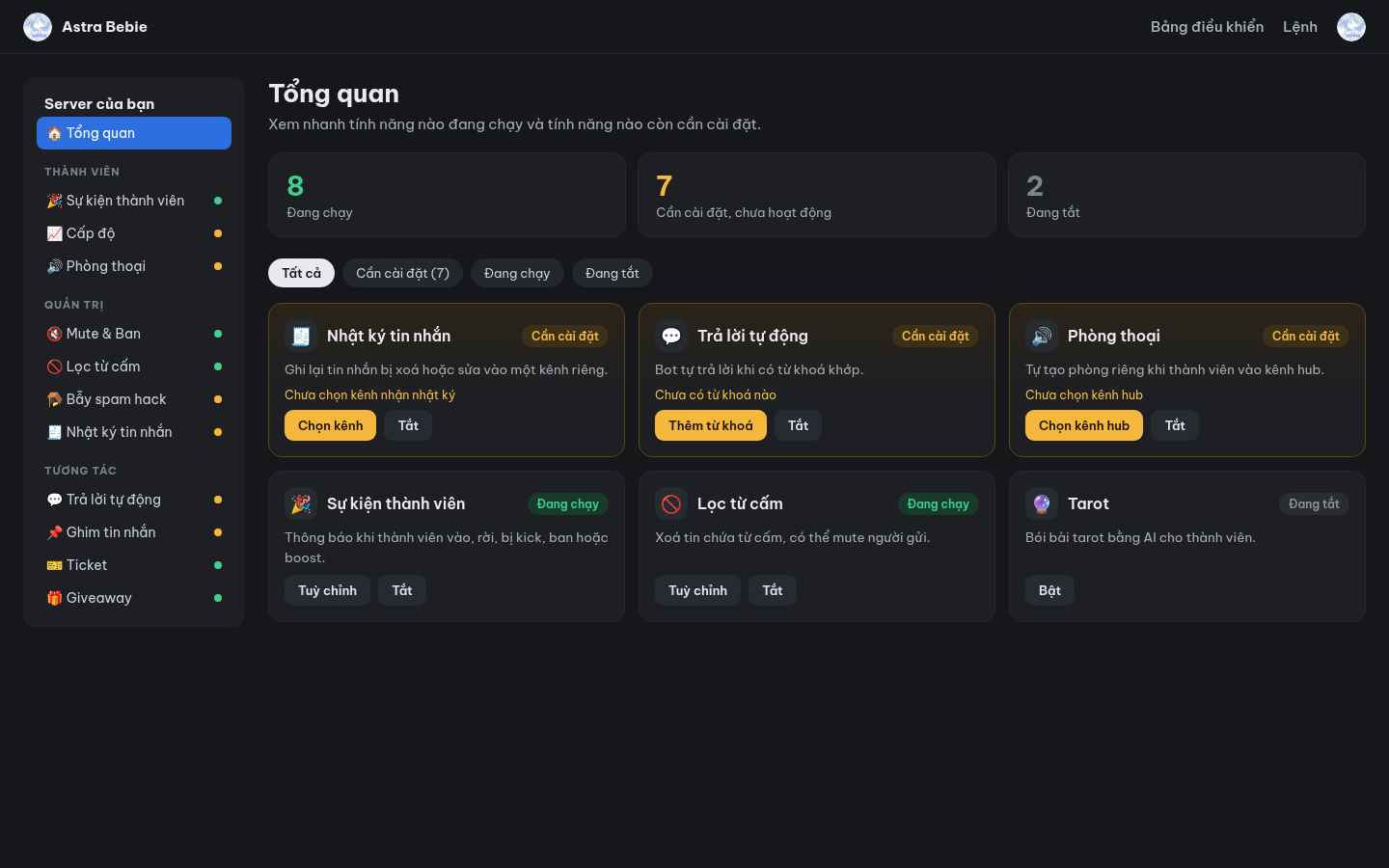The image size is (1389, 868).
Task: Click Chọn kênh for Nhật ký tin nhắn
Action: (x=330, y=425)
